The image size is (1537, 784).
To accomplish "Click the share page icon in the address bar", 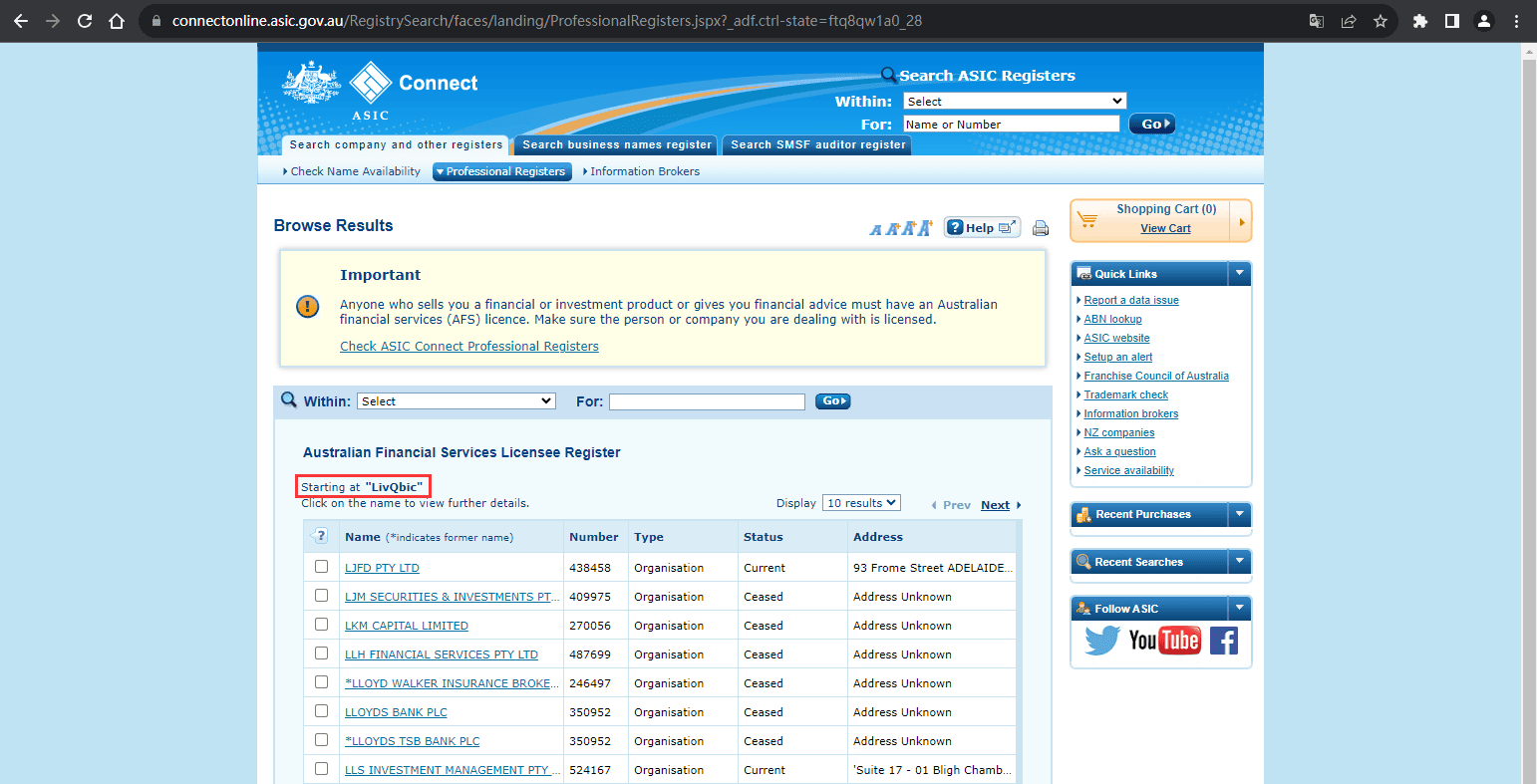I will tap(1349, 21).
